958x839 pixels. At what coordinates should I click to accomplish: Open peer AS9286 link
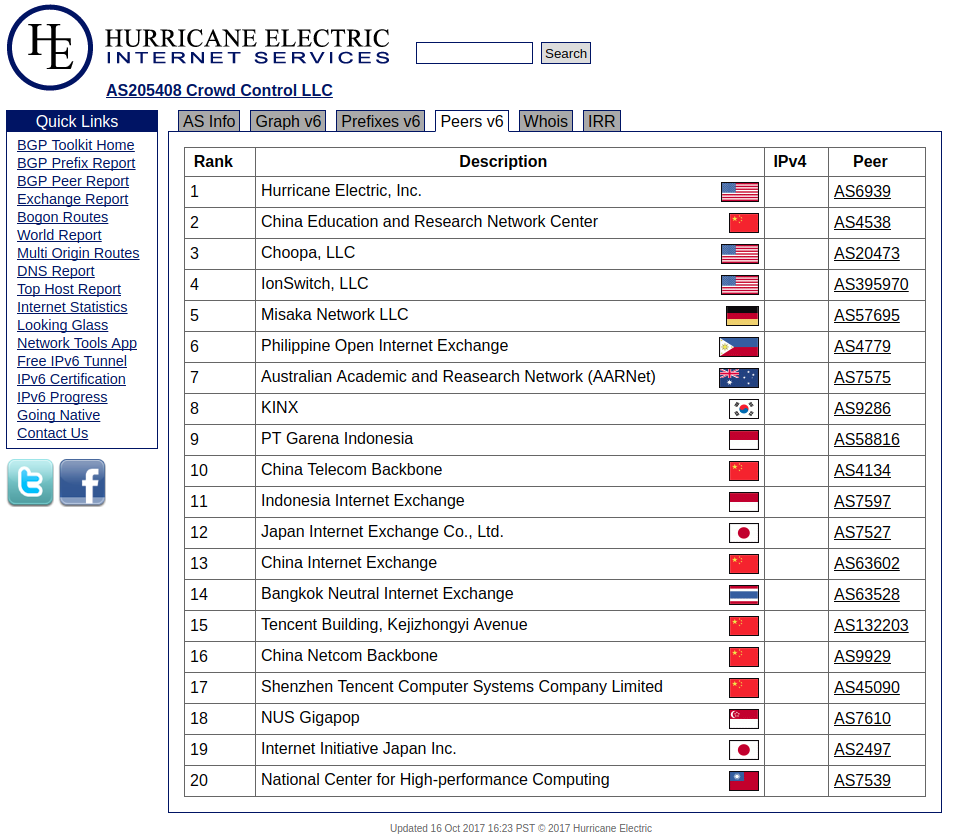coord(862,409)
